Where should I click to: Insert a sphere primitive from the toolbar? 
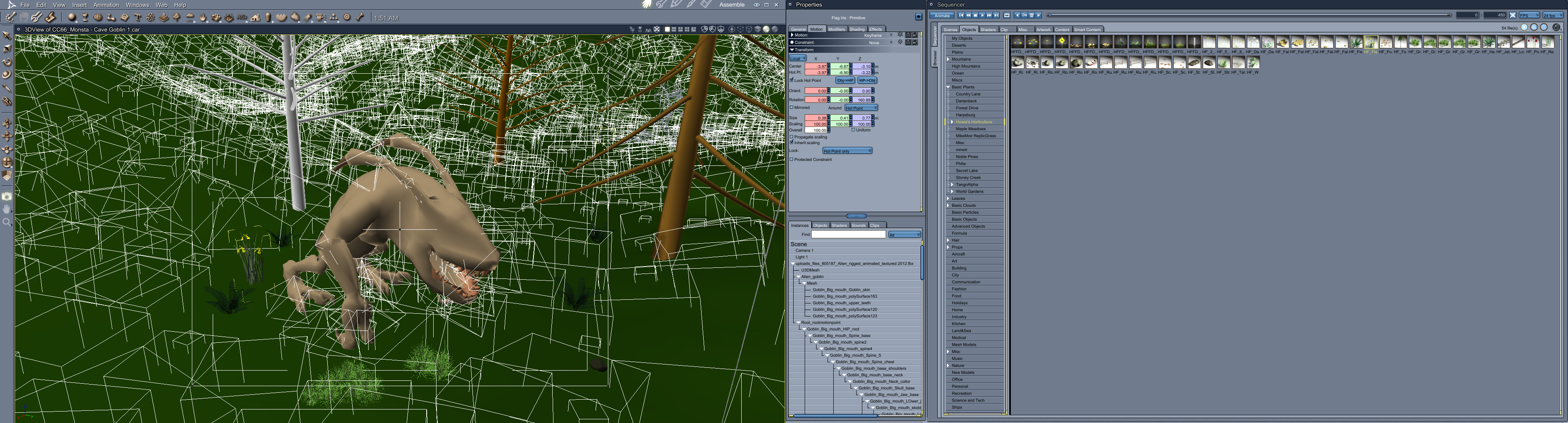pos(72,18)
